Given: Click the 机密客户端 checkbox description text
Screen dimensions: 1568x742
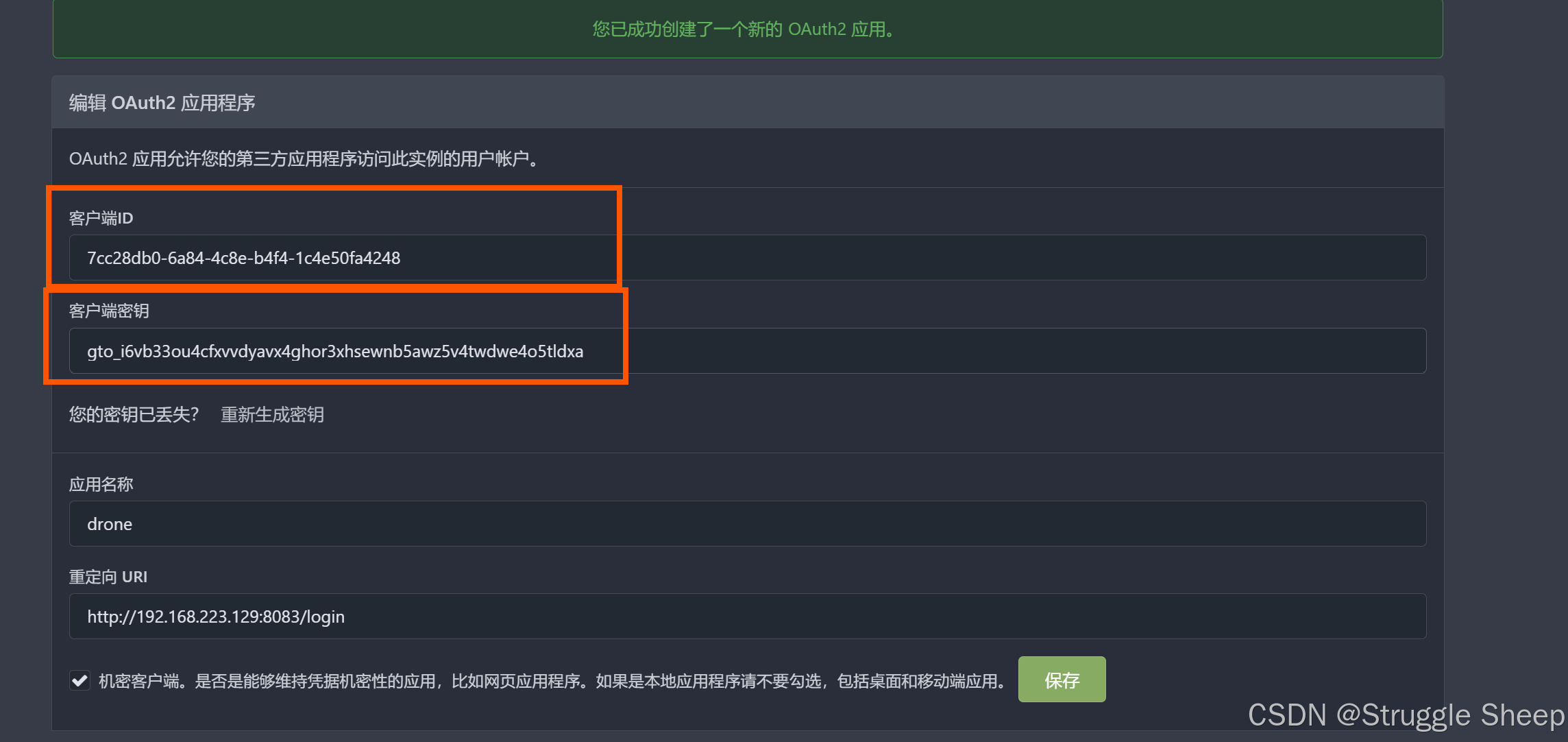Looking at the screenshot, I should [x=552, y=681].
